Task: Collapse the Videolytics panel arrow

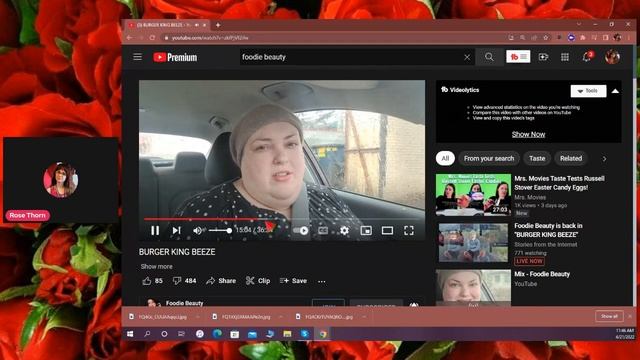Action: pos(615,91)
